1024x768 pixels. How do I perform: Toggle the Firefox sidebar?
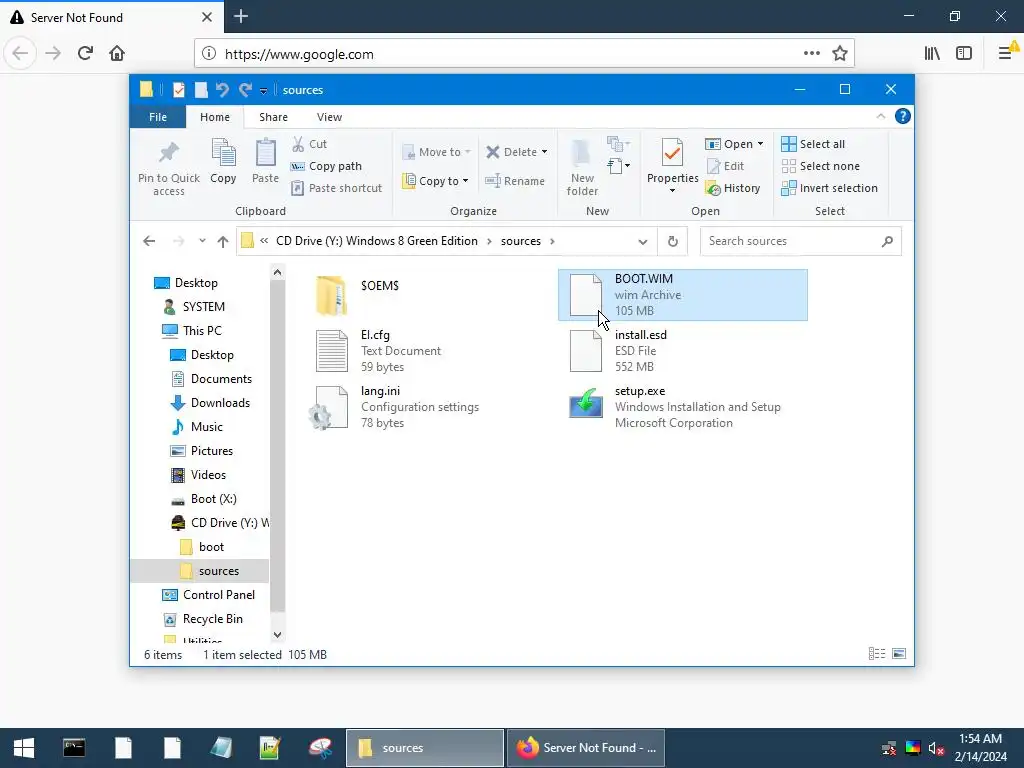[964, 54]
